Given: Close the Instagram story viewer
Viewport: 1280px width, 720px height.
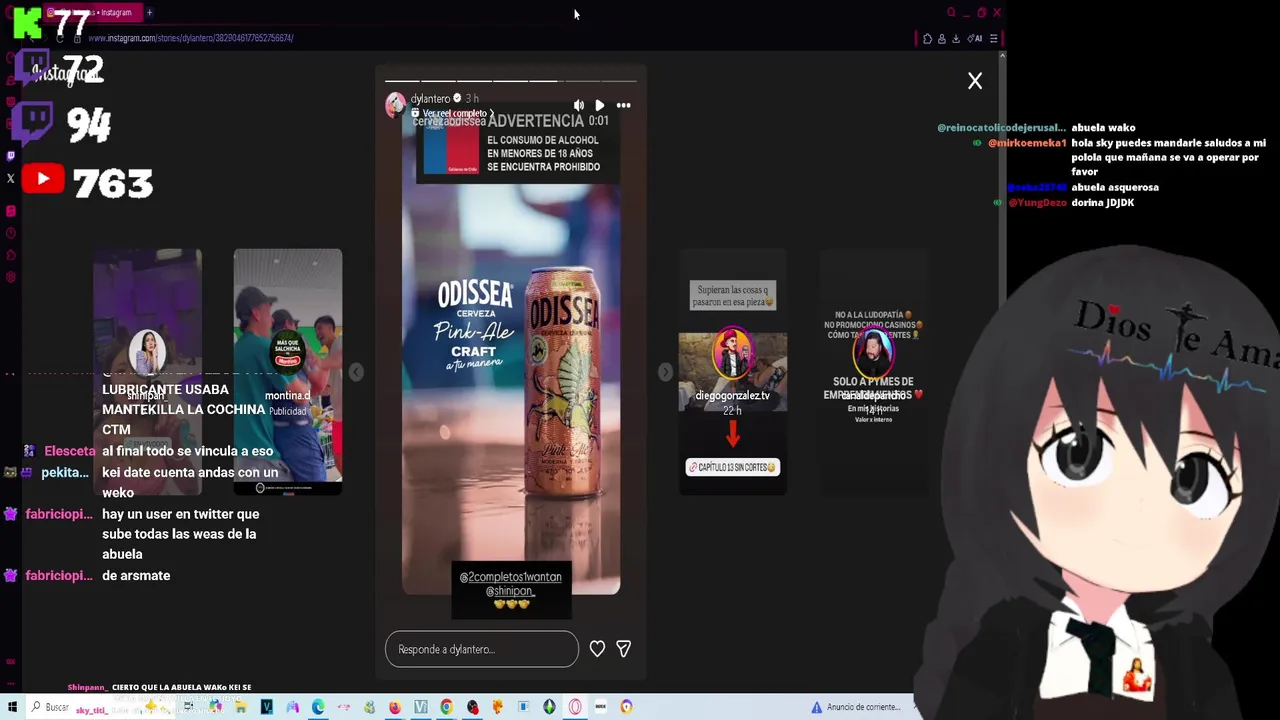Looking at the screenshot, I should pos(975,81).
